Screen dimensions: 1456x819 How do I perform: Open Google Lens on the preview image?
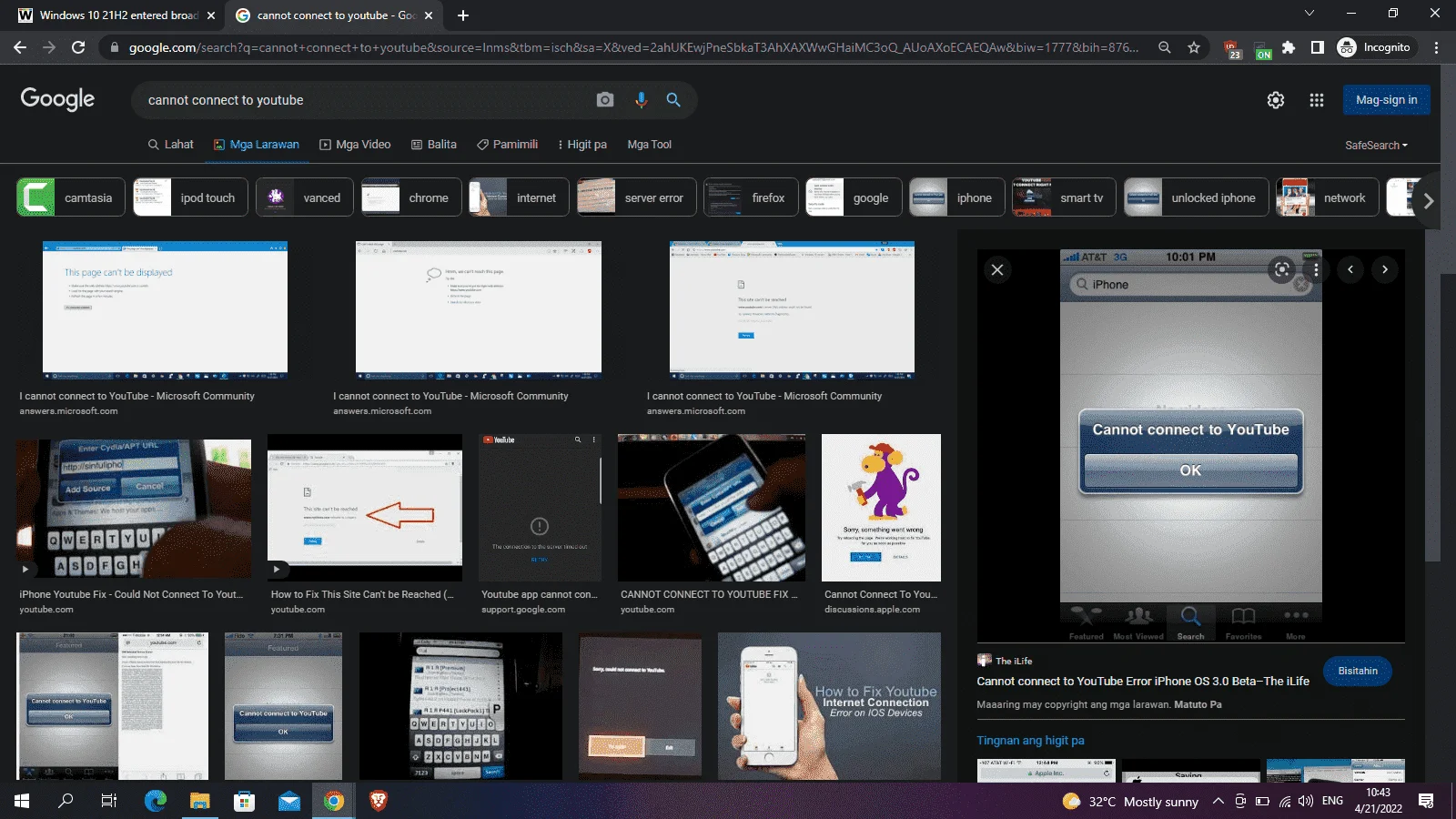pyautogui.click(x=1281, y=269)
